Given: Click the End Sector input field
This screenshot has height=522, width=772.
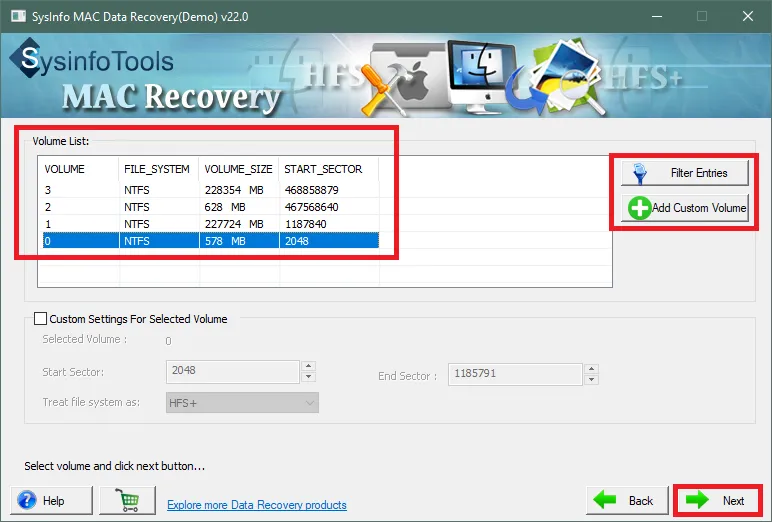Looking at the screenshot, I should click(x=515, y=374).
